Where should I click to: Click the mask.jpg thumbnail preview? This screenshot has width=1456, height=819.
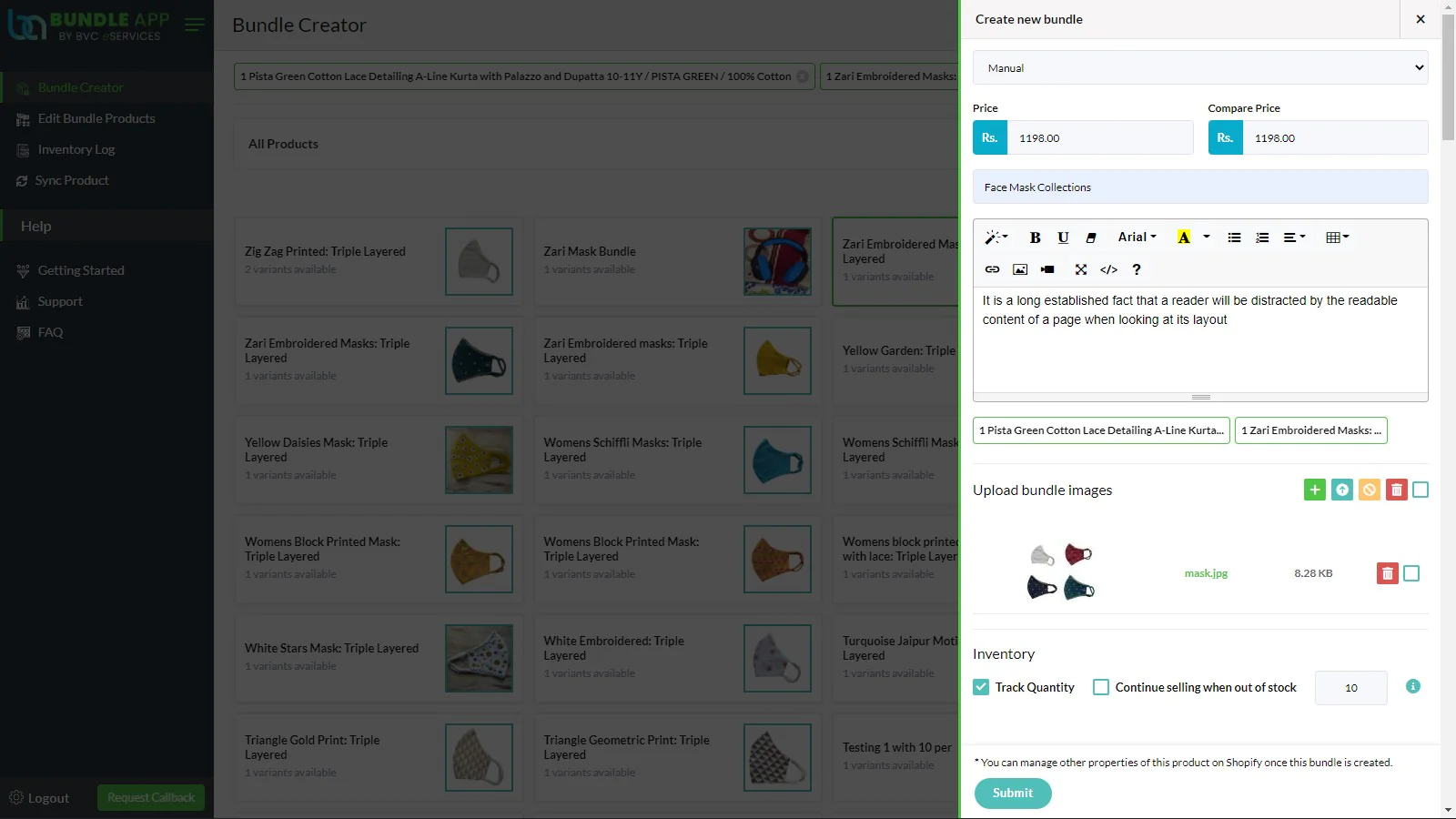coord(1060,572)
